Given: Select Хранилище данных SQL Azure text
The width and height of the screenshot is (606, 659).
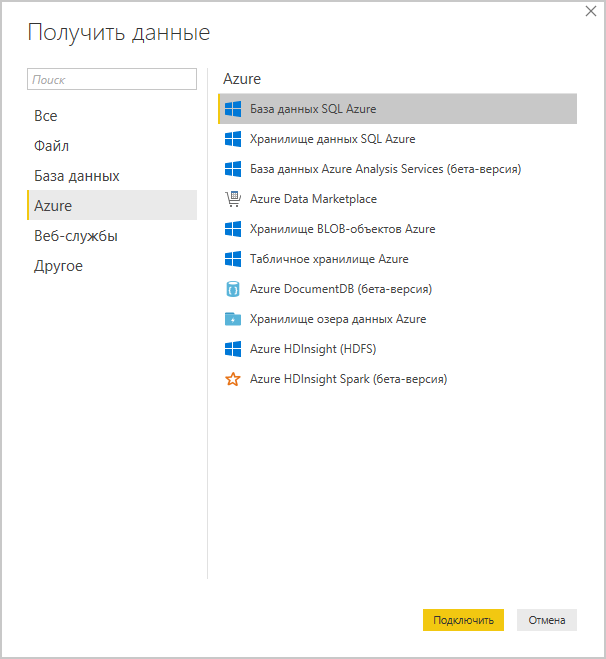Looking at the screenshot, I should pos(332,139).
